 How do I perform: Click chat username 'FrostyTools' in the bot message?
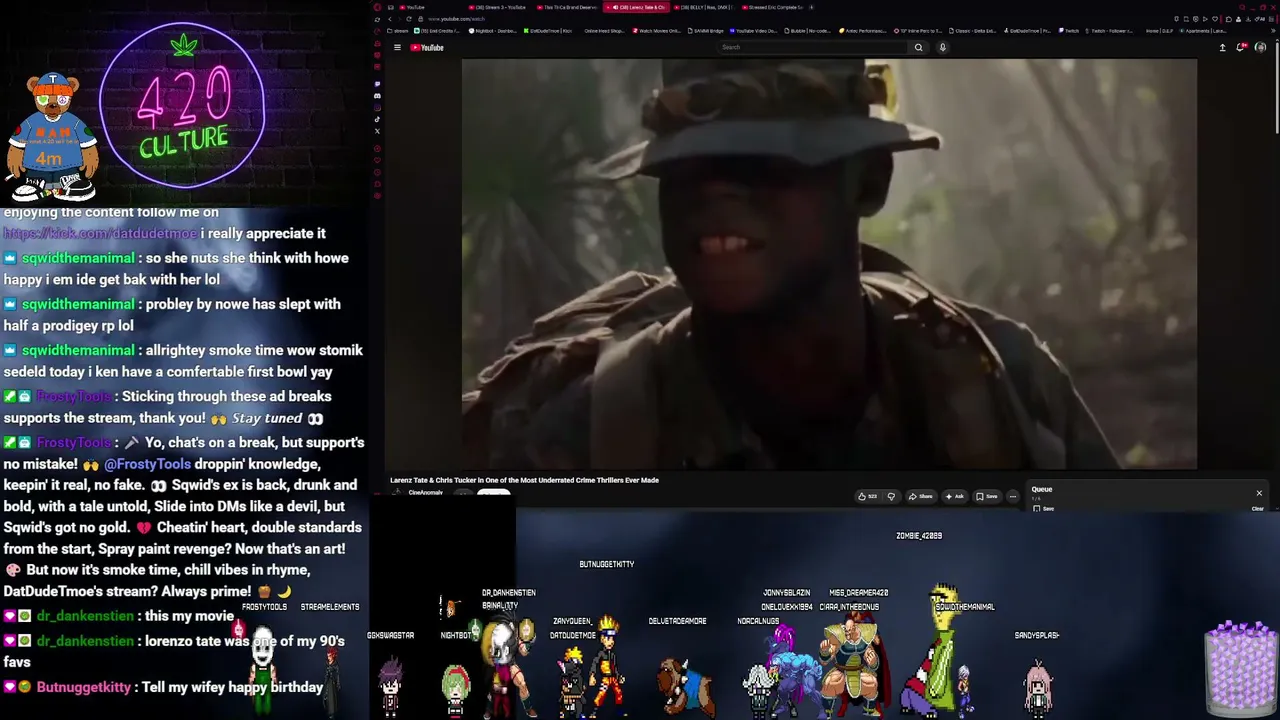tap(74, 442)
